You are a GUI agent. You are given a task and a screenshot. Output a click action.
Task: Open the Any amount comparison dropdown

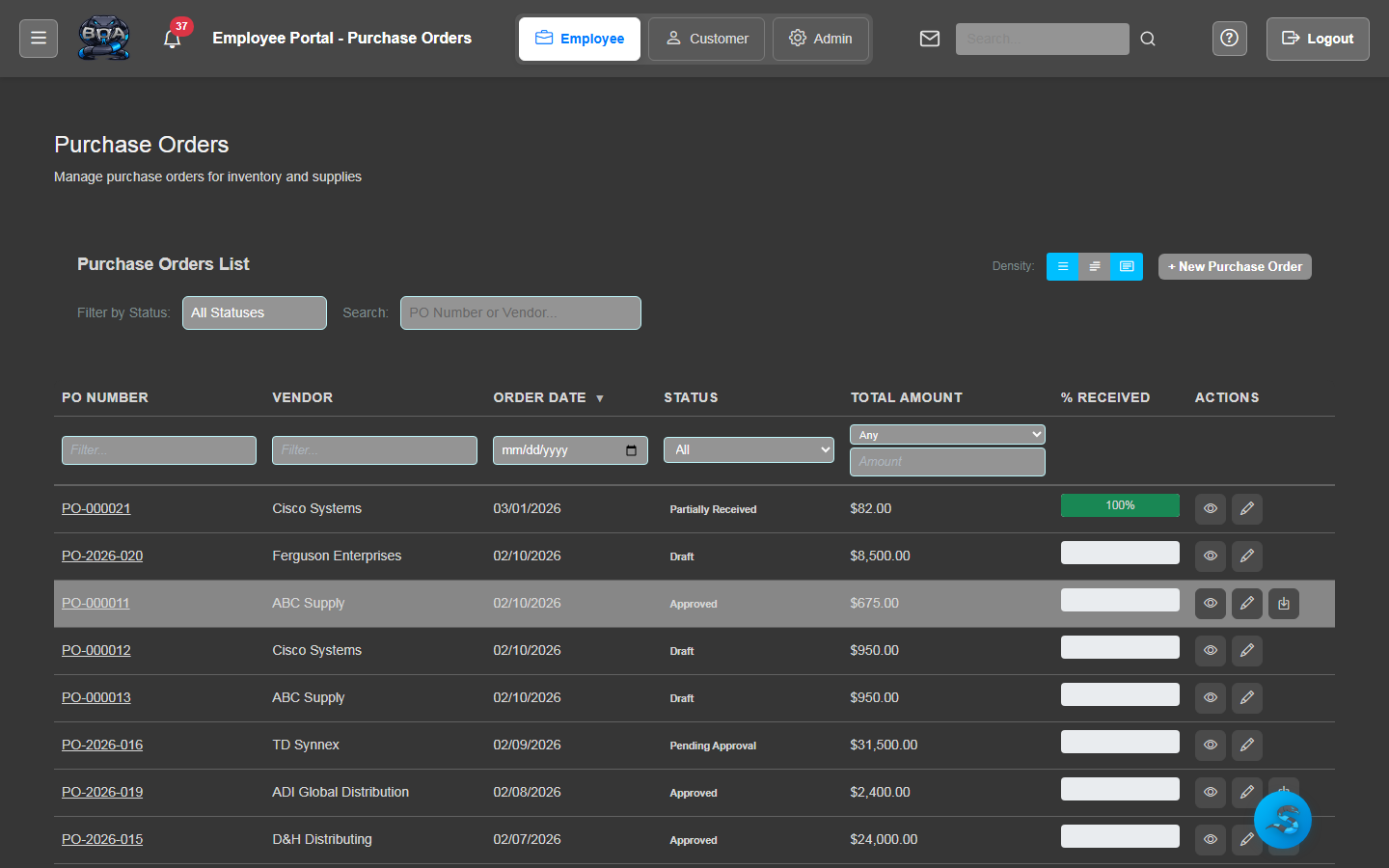click(x=946, y=434)
